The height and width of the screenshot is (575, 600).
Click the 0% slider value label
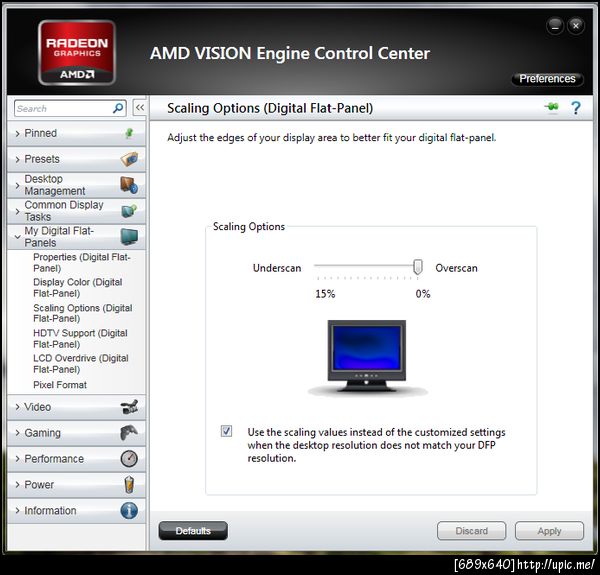[423, 294]
